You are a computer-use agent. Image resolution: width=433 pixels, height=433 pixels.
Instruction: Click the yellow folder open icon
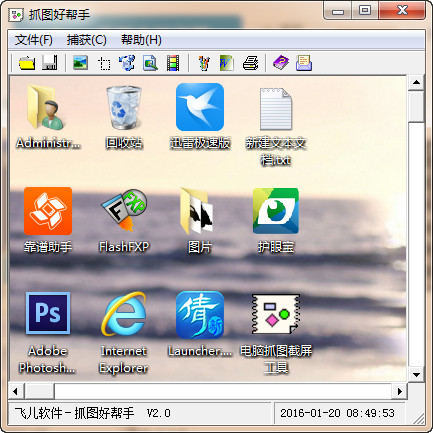click(27, 63)
